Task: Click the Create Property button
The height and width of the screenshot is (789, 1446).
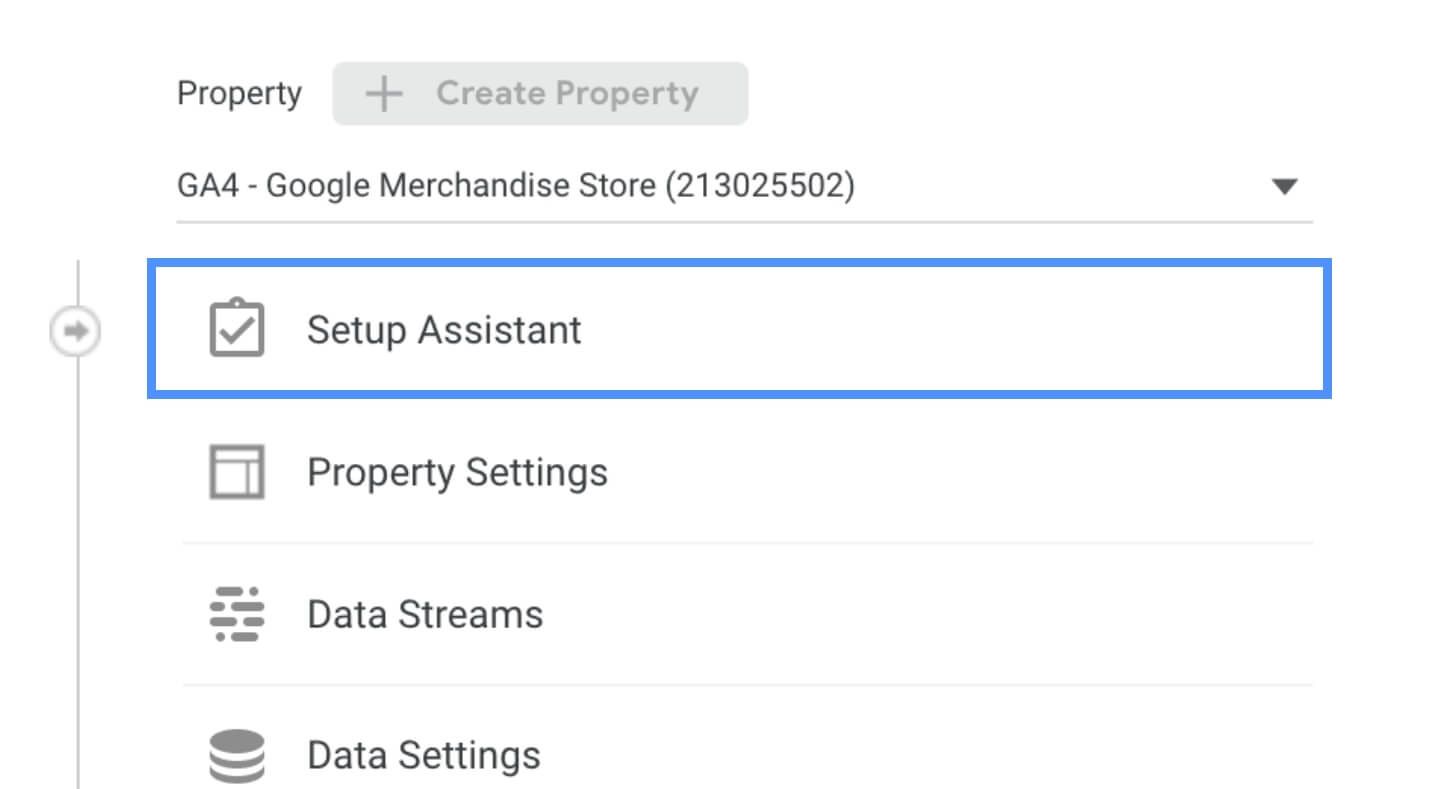Action: coord(540,93)
